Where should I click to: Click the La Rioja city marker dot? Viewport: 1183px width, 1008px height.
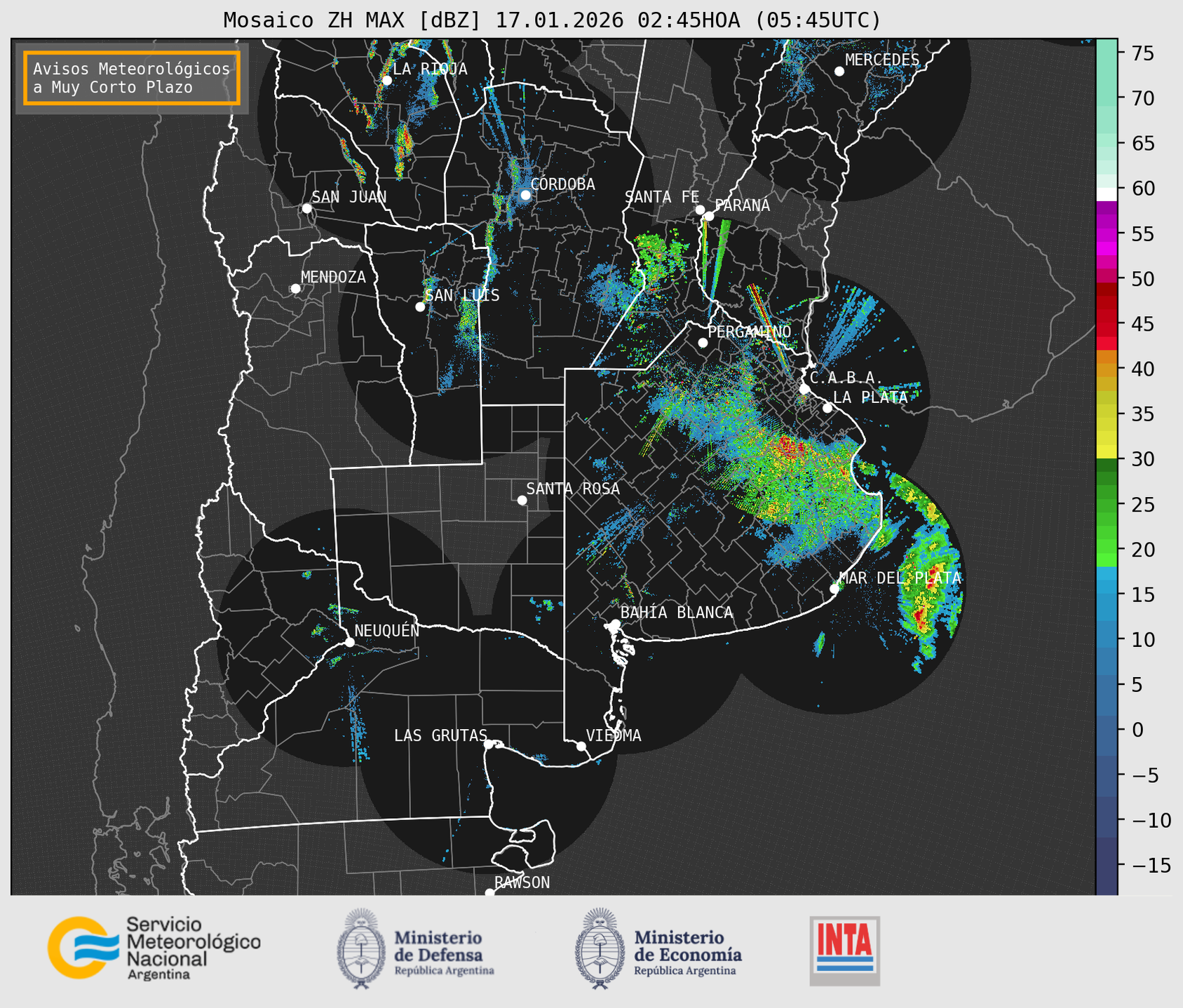click(386, 81)
